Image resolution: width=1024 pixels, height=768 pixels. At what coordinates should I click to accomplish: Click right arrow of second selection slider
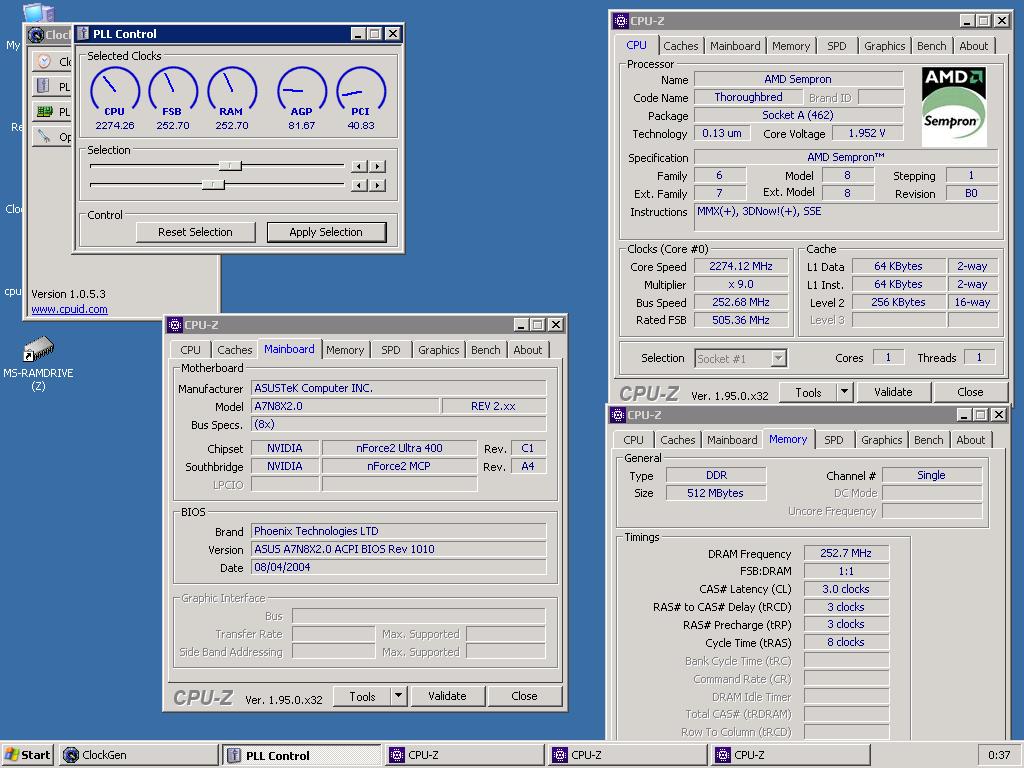coord(377,185)
